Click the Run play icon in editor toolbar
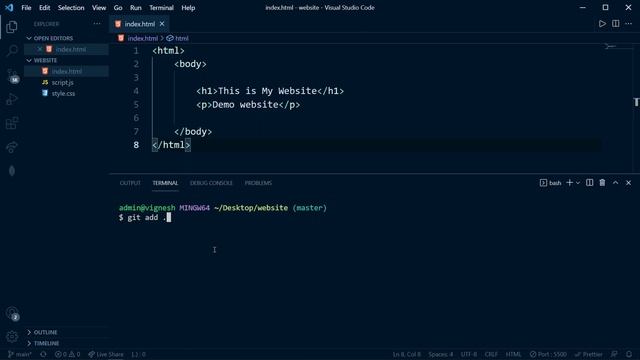Image resolution: width=640 pixels, height=360 pixels. pyautogui.click(x=602, y=24)
